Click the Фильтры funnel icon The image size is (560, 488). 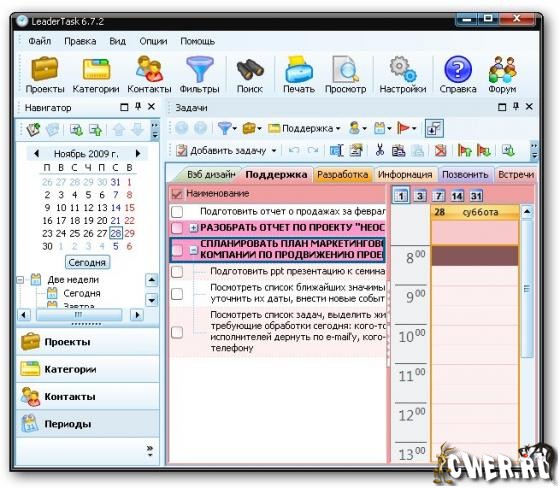[199, 69]
